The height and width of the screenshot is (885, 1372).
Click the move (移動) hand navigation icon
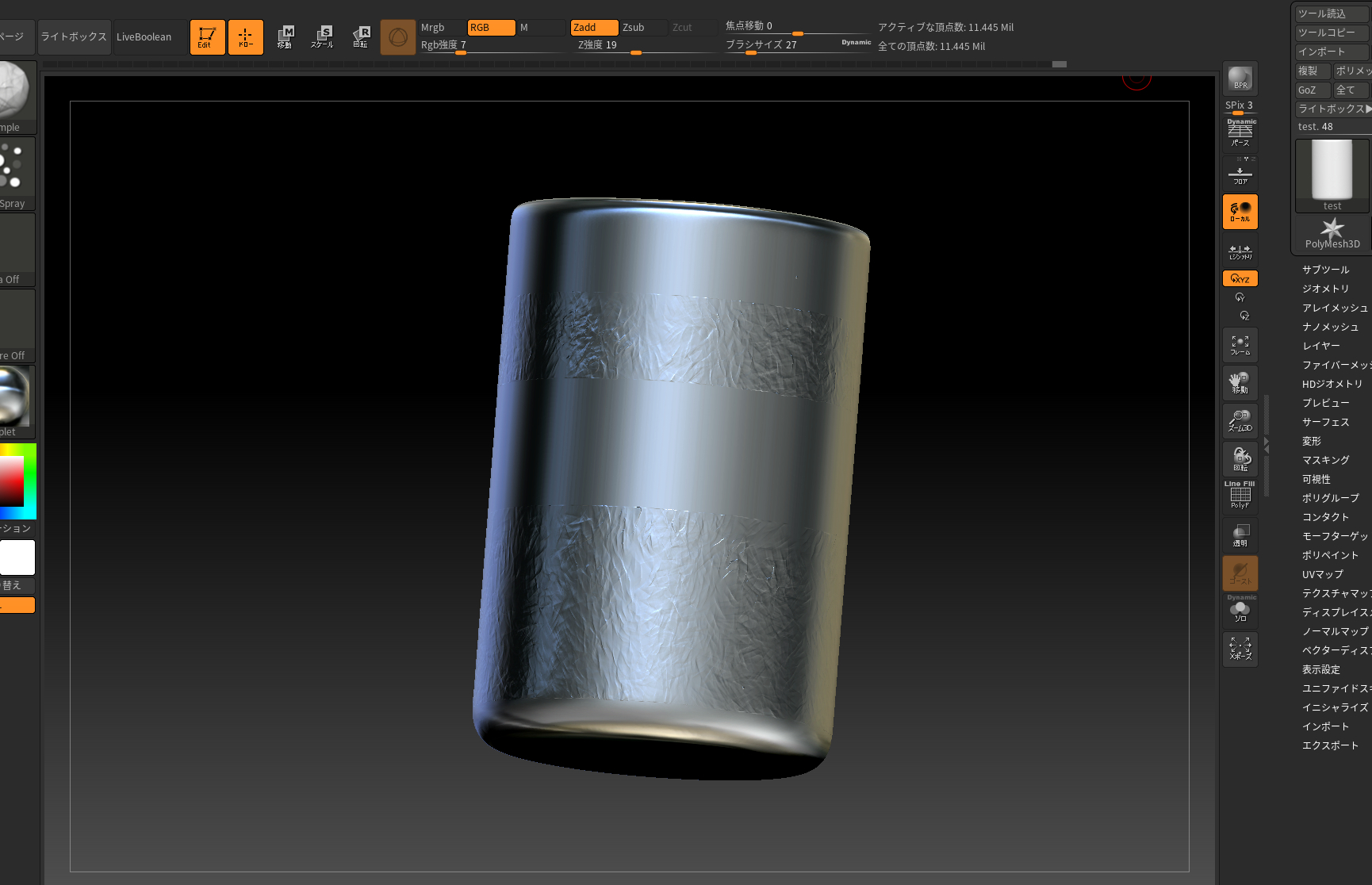[x=1240, y=383]
